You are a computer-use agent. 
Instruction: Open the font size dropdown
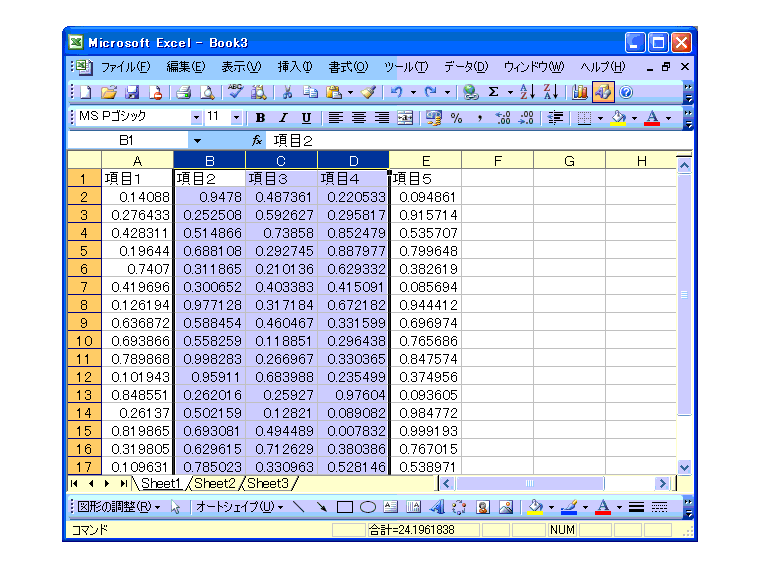tap(236, 117)
